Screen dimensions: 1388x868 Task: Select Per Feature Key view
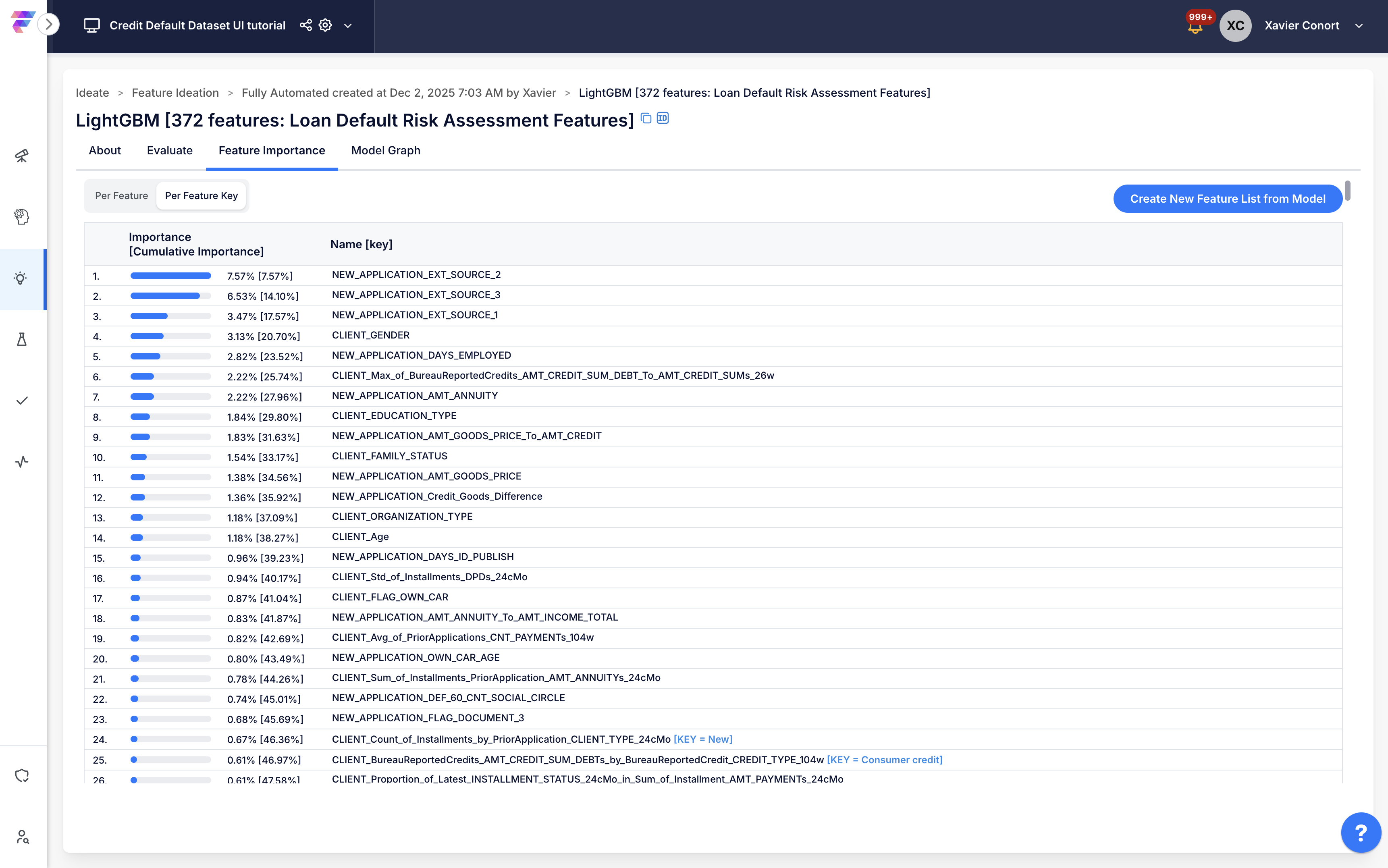pyautogui.click(x=201, y=196)
